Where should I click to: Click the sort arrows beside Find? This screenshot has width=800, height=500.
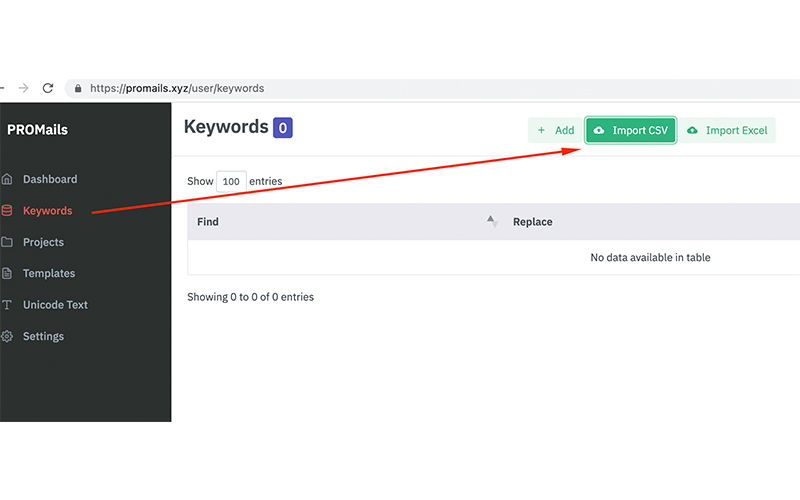tap(492, 221)
